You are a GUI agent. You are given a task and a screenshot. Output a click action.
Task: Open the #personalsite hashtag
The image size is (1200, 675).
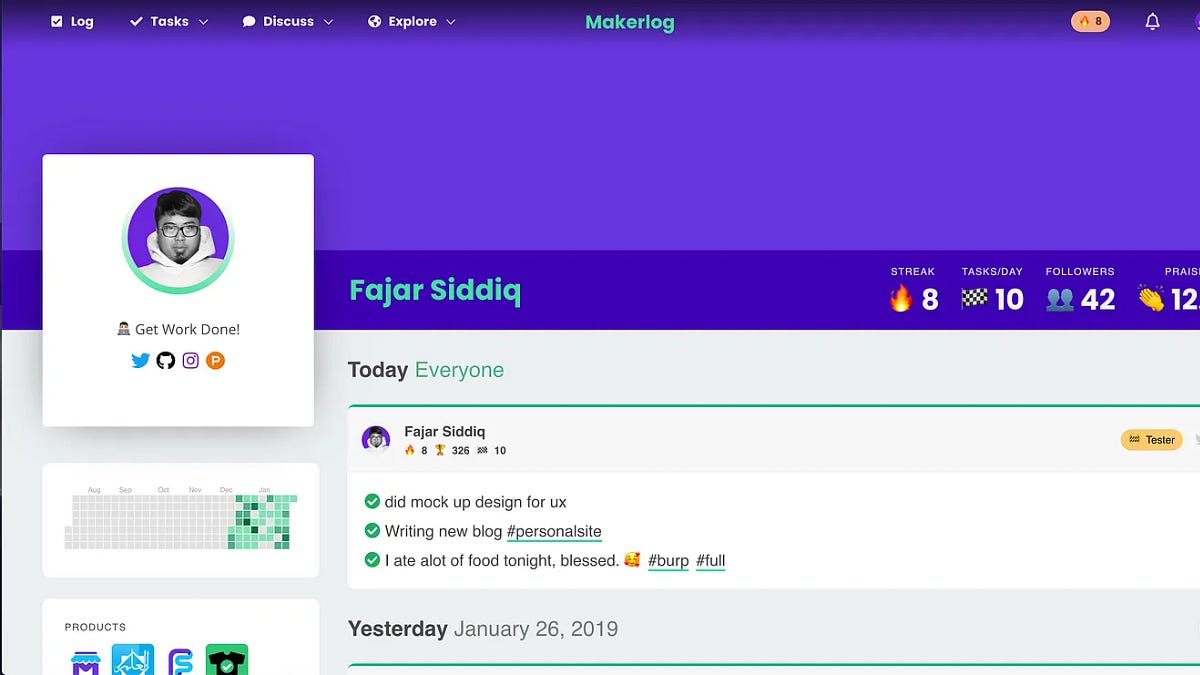click(554, 531)
